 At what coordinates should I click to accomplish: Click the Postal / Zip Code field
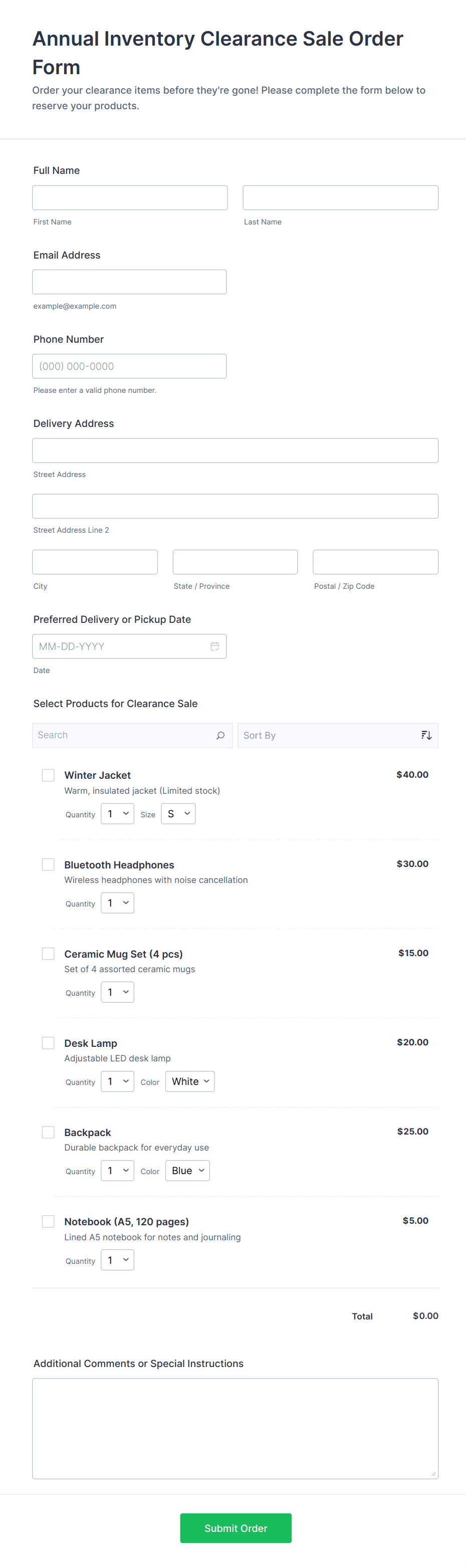pyautogui.click(x=375, y=562)
